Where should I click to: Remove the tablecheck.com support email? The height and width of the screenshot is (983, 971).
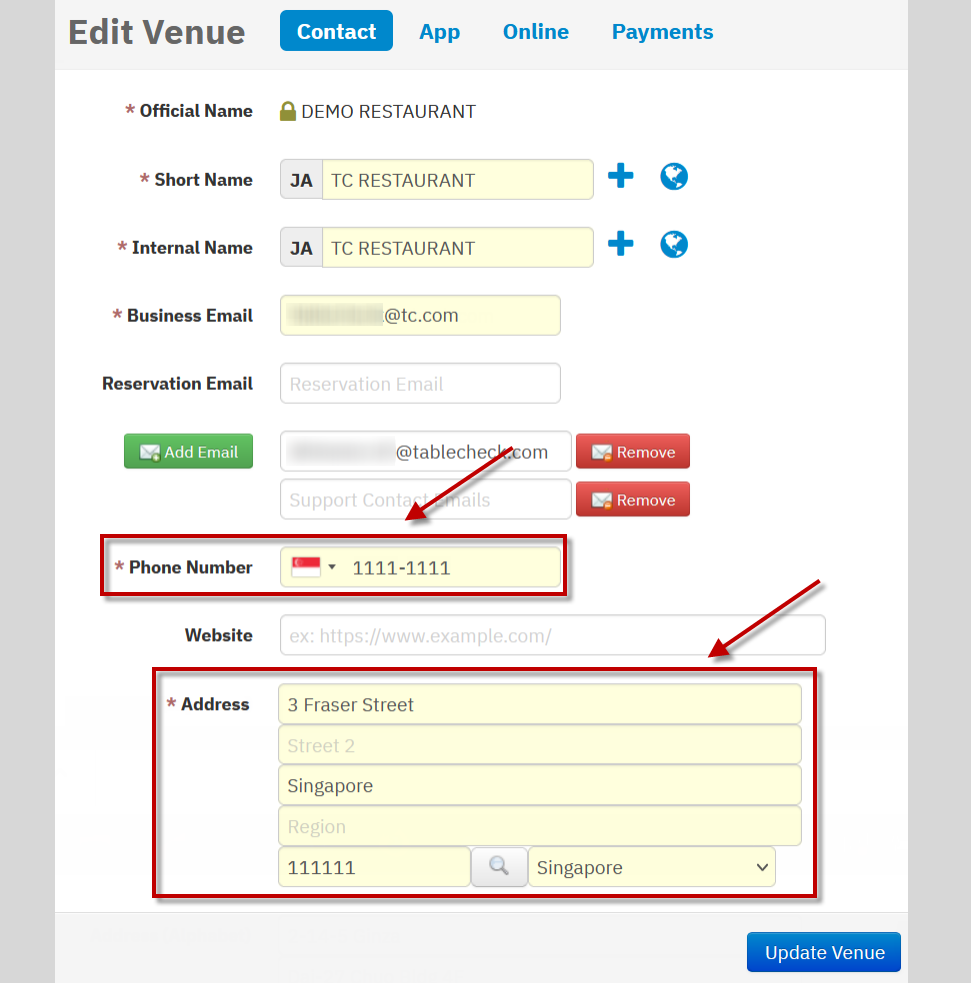tap(632, 452)
